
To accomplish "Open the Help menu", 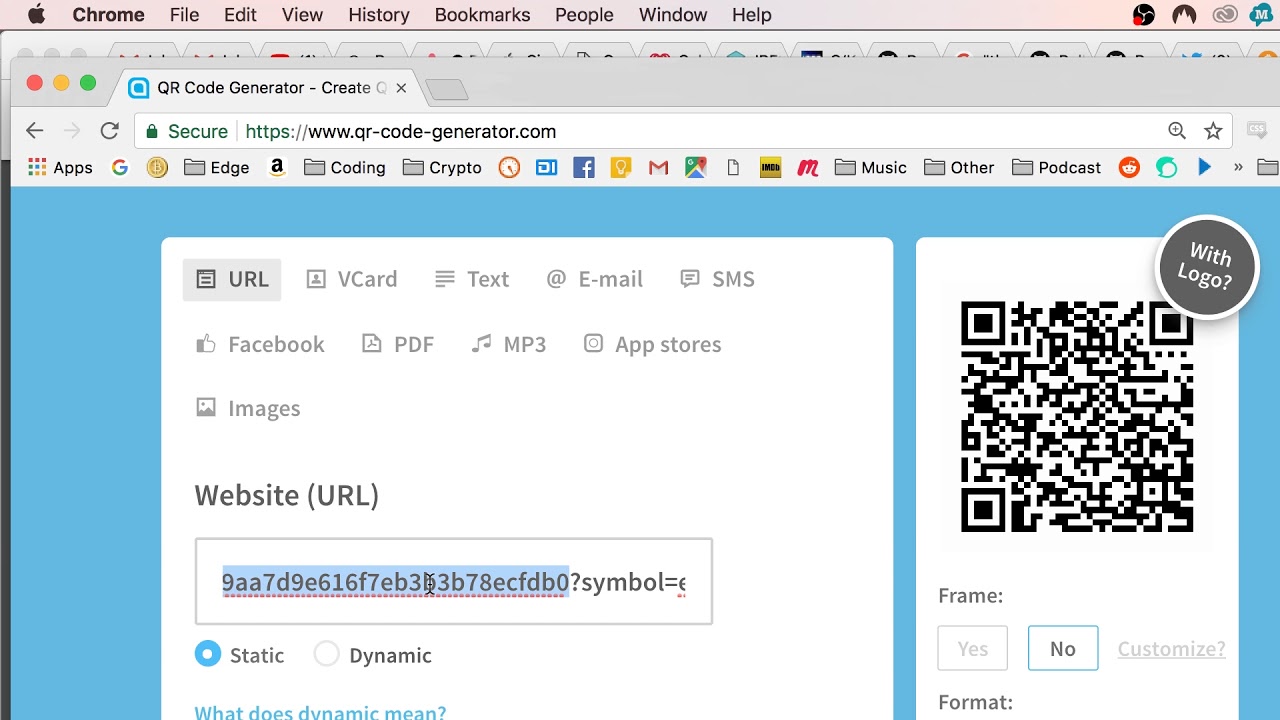I will 752,15.
